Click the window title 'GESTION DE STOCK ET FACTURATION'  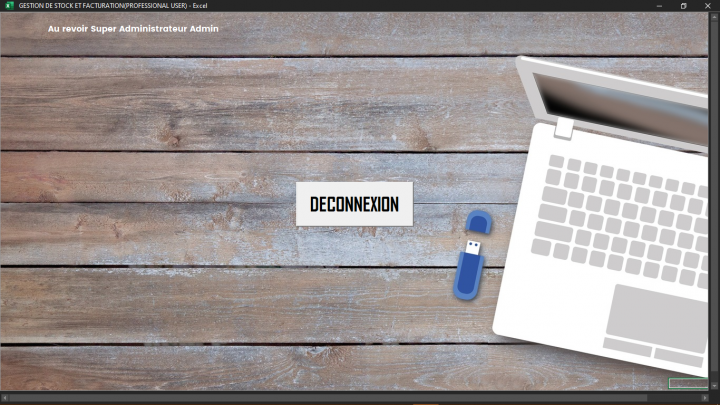tap(100, 5)
